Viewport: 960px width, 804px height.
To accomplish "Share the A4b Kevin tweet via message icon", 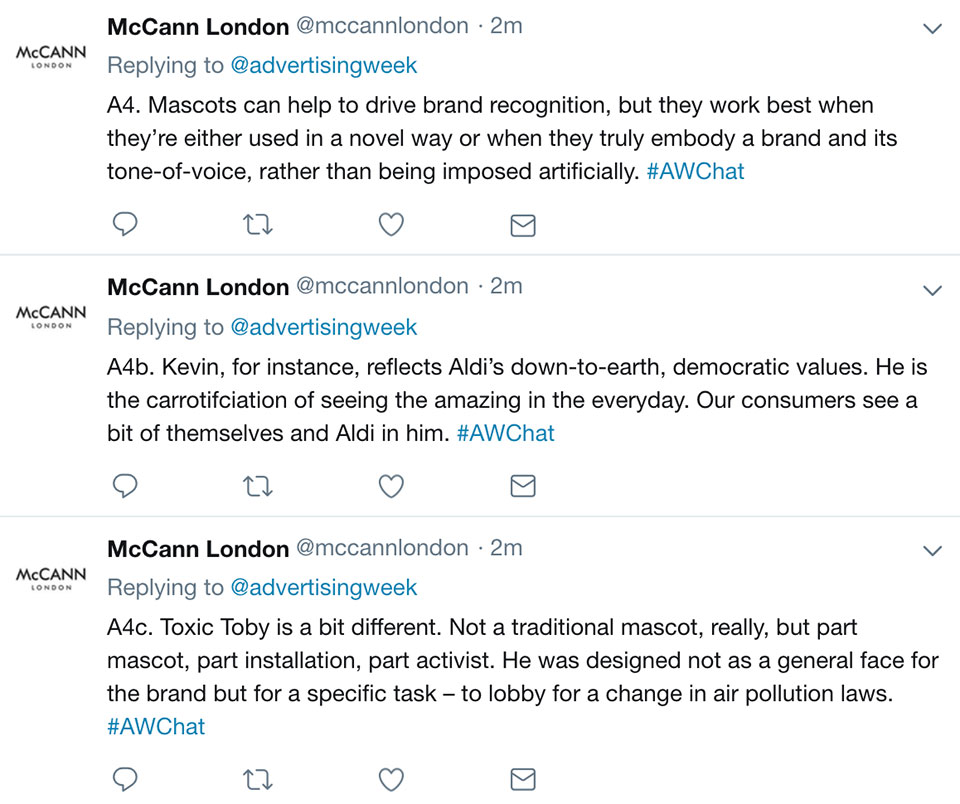I will [x=523, y=486].
